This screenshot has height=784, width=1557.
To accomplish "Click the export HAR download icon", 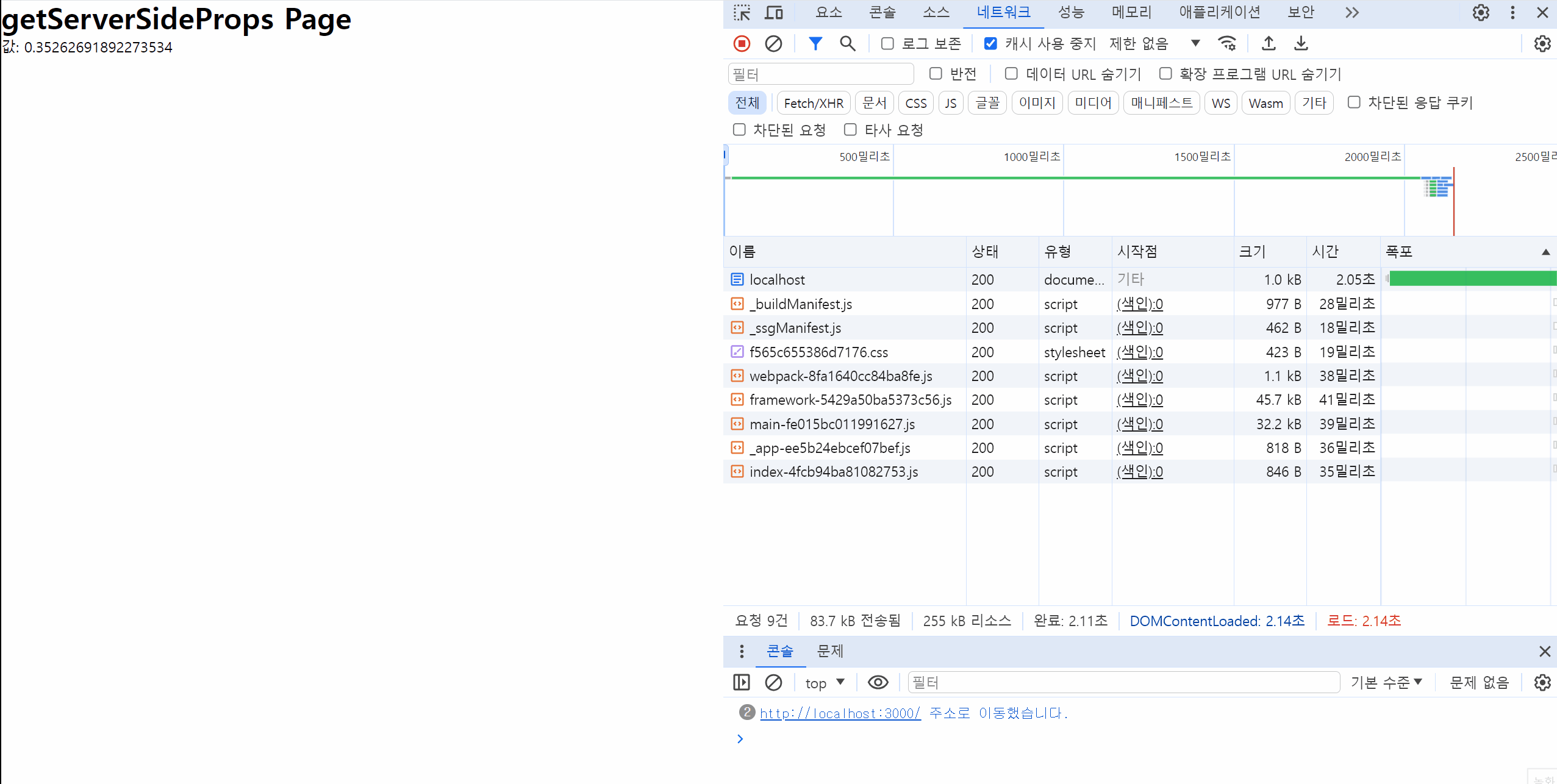I will [1301, 43].
